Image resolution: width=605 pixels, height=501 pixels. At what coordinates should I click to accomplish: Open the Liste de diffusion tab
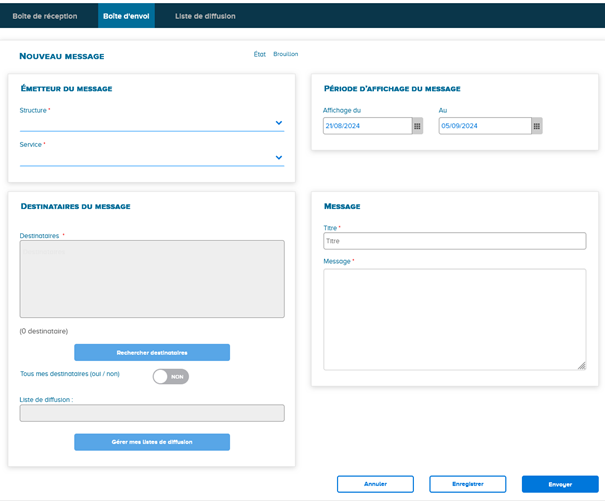pos(205,16)
